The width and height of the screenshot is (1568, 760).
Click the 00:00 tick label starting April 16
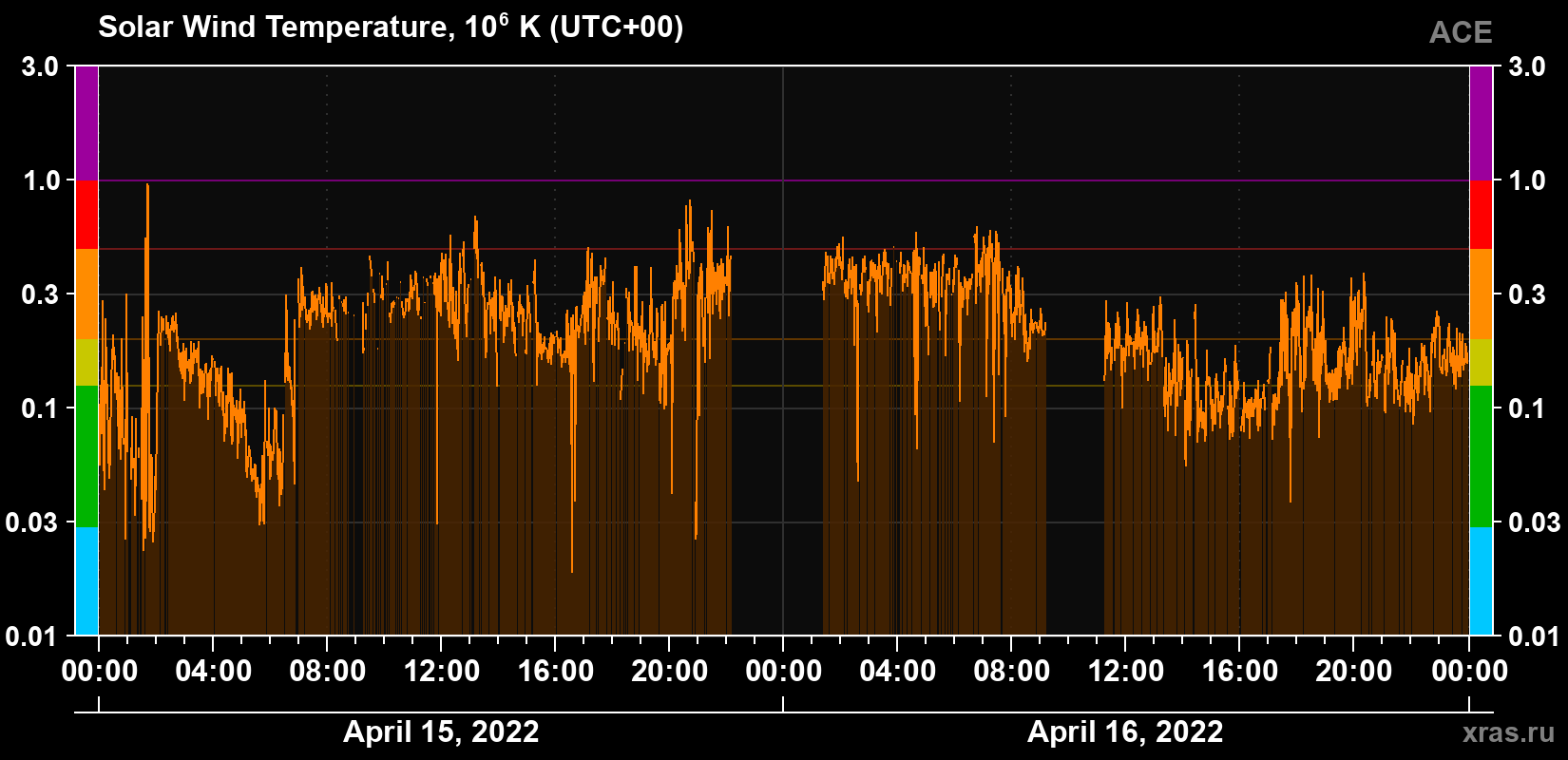(x=784, y=672)
